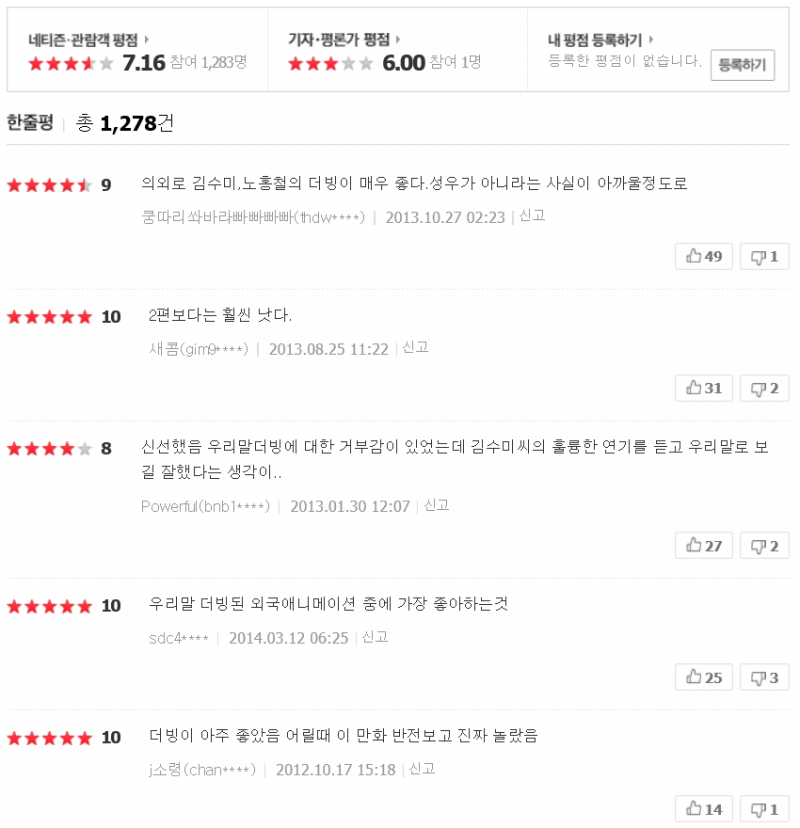
Task: Click the 등록하기 button
Action: [x=742, y=65]
